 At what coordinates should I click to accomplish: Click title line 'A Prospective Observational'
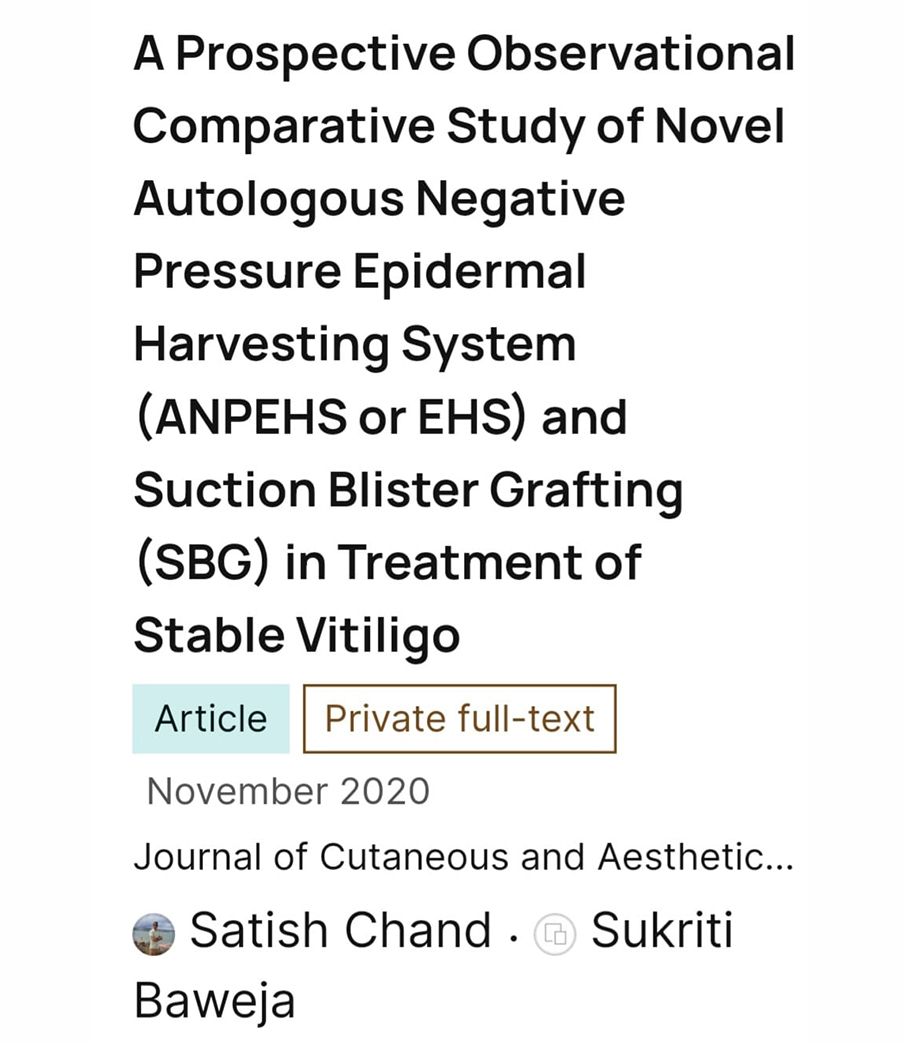[464, 56]
